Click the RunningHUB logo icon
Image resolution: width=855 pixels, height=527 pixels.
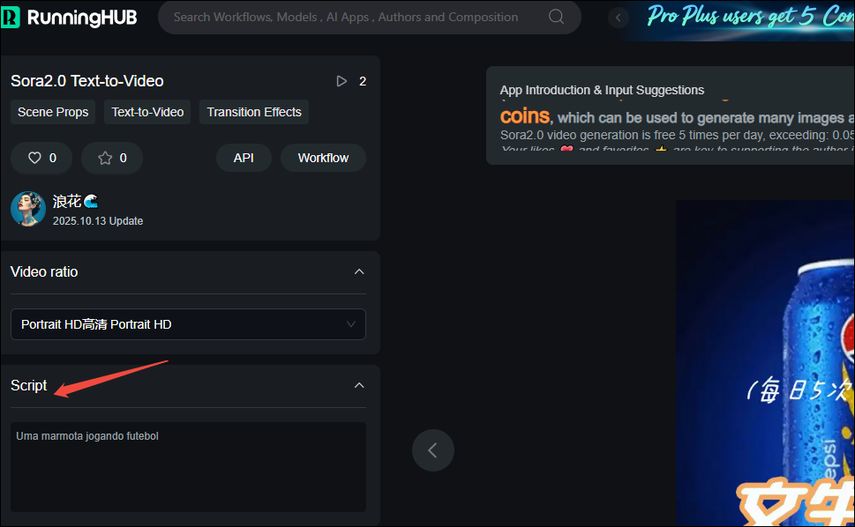click(12, 17)
